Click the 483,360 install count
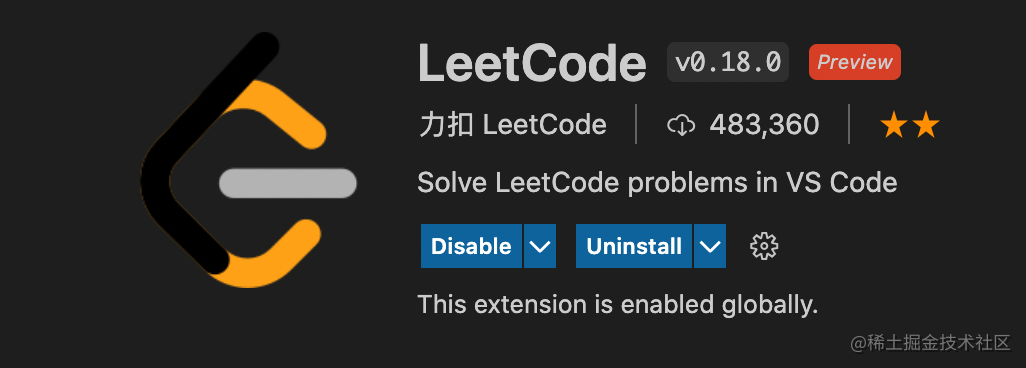The height and width of the screenshot is (368, 1026). (764, 124)
